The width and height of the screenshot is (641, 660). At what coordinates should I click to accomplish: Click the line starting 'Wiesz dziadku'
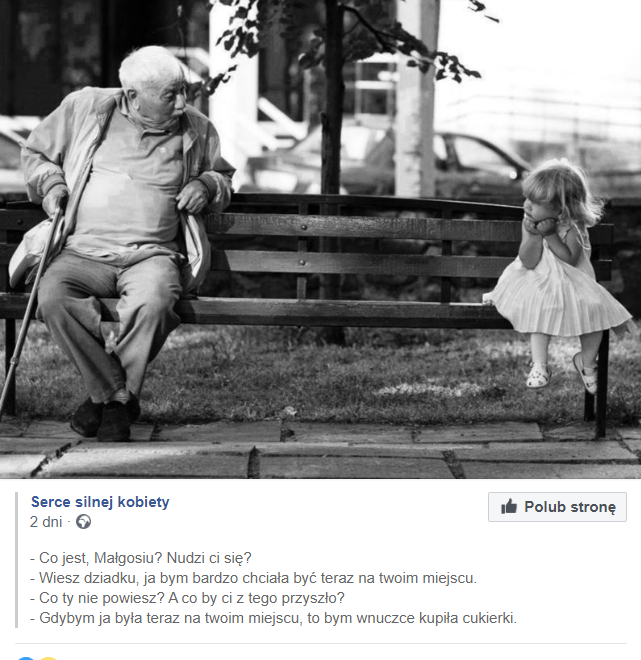[x=253, y=578]
